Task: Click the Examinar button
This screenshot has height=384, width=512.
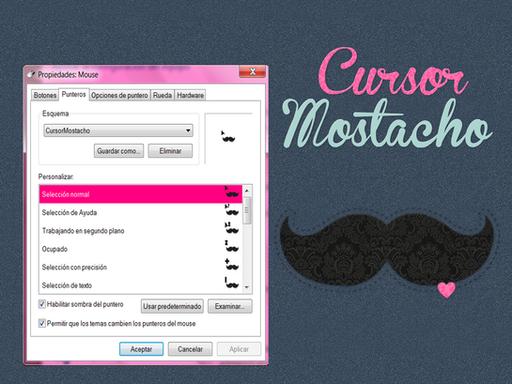Action: (x=230, y=306)
